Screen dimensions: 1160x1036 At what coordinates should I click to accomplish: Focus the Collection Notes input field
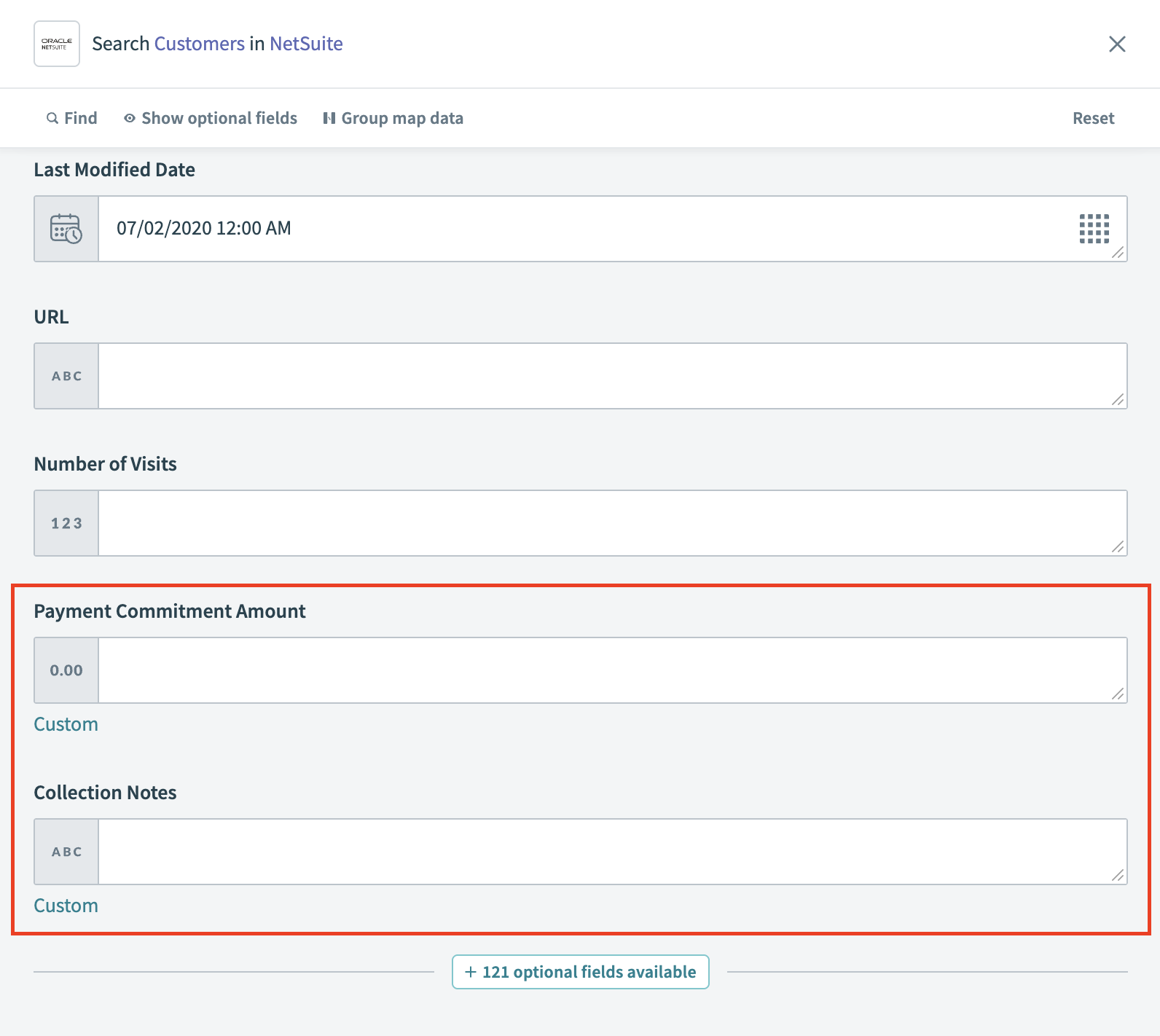click(x=605, y=852)
